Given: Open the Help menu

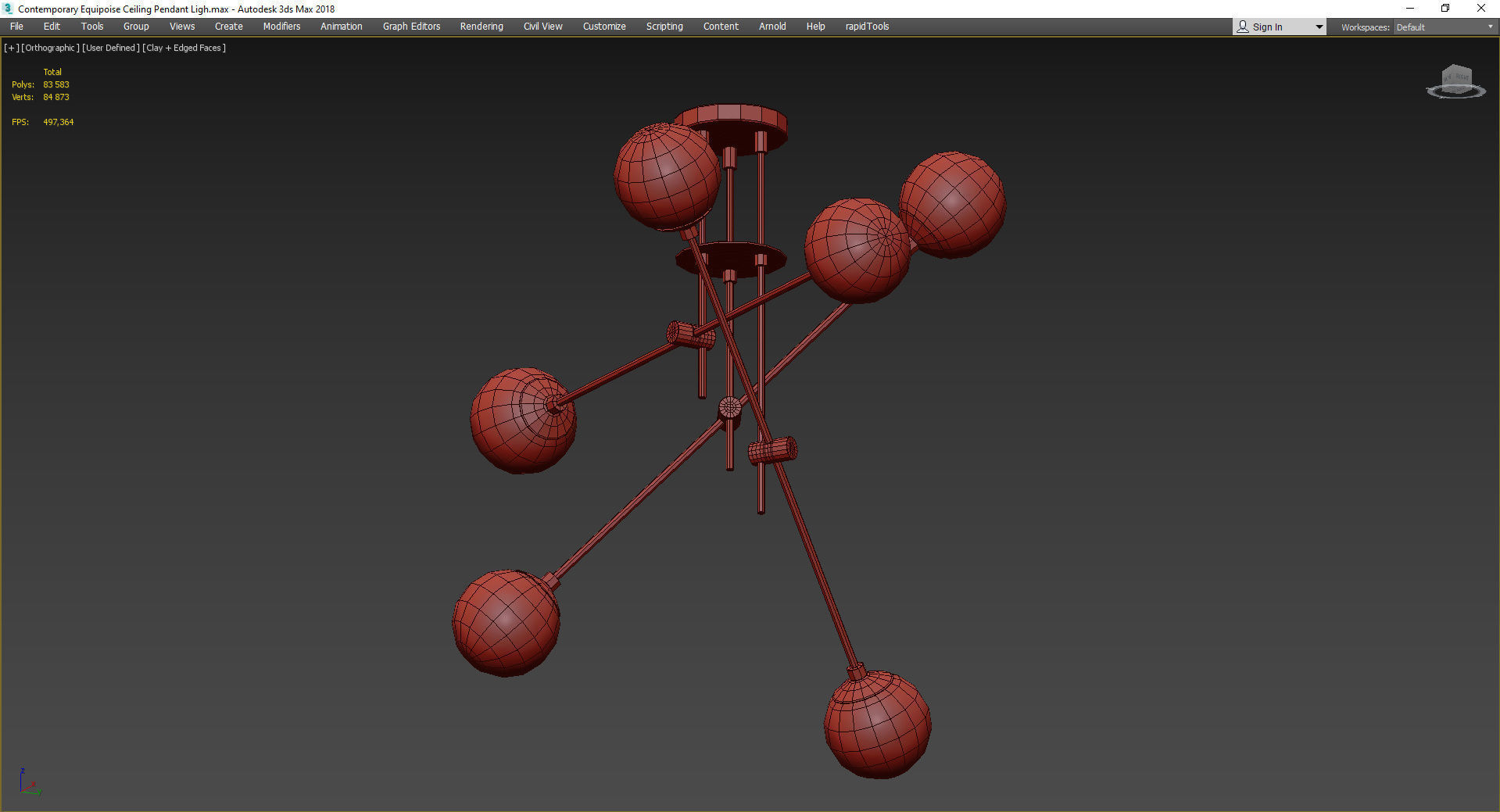Looking at the screenshot, I should coord(815,27).
